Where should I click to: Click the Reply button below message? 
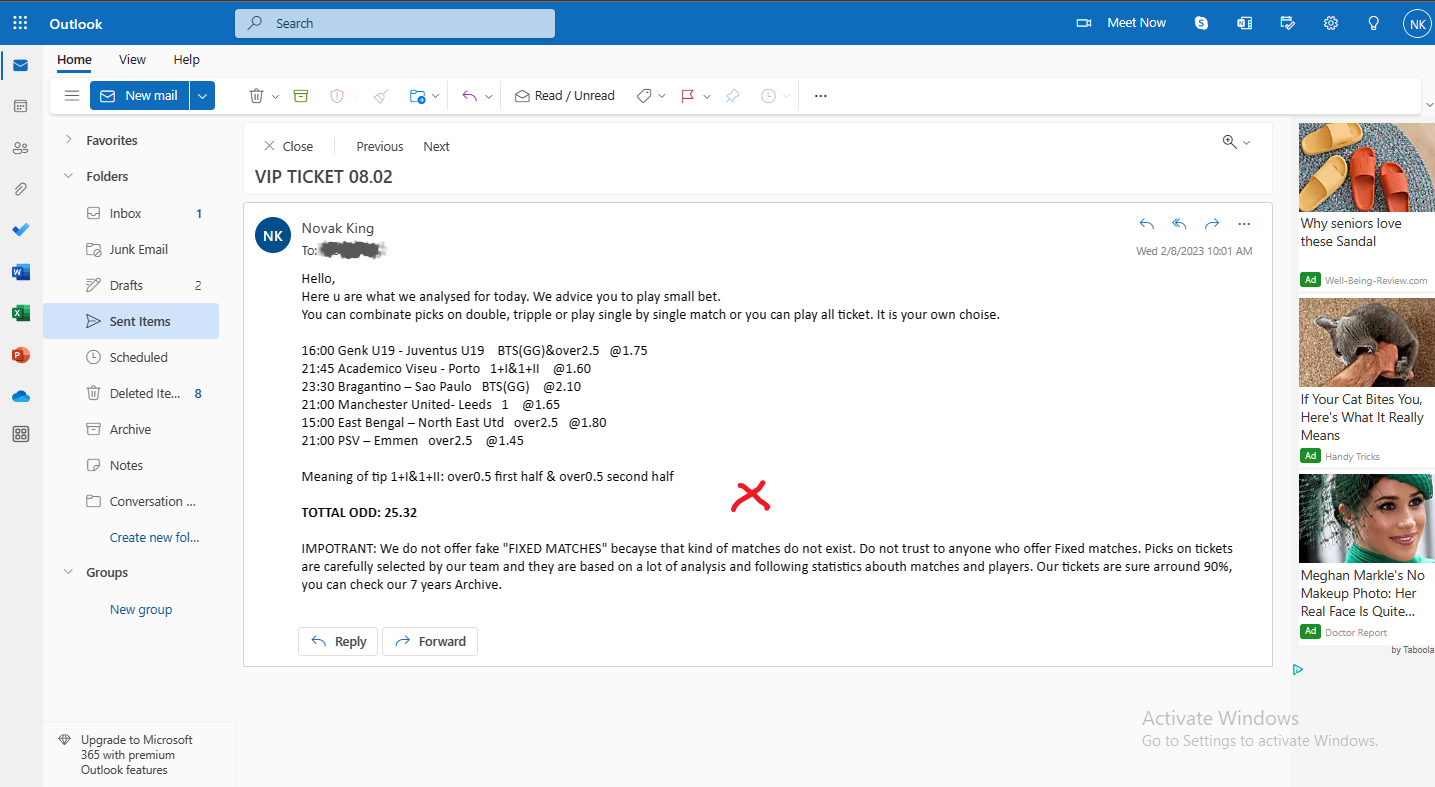[338, 641]
